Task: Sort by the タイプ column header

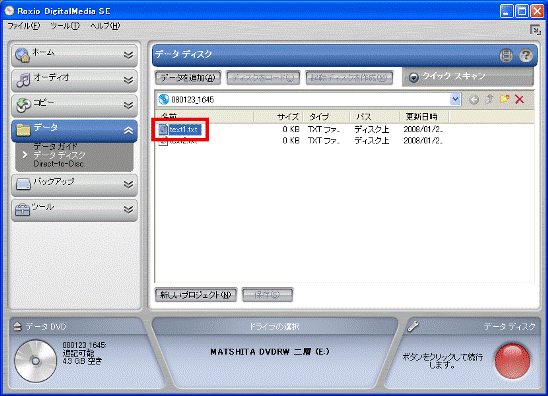Action: 326,117
